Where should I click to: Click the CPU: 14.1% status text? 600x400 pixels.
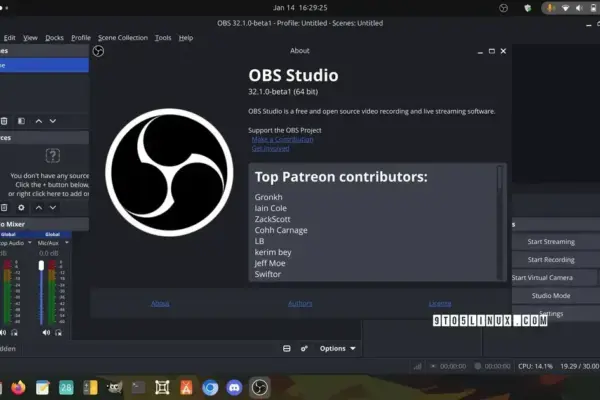[535, 366]
